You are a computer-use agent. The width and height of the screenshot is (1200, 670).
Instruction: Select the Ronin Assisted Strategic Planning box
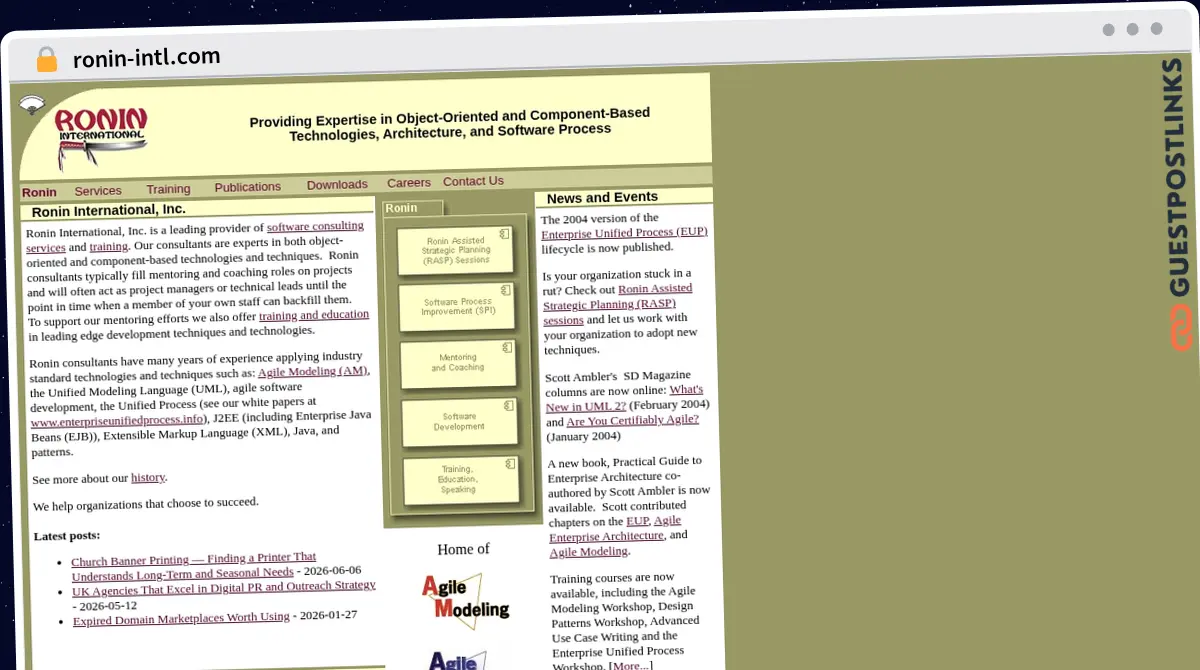tap(455, 251)
